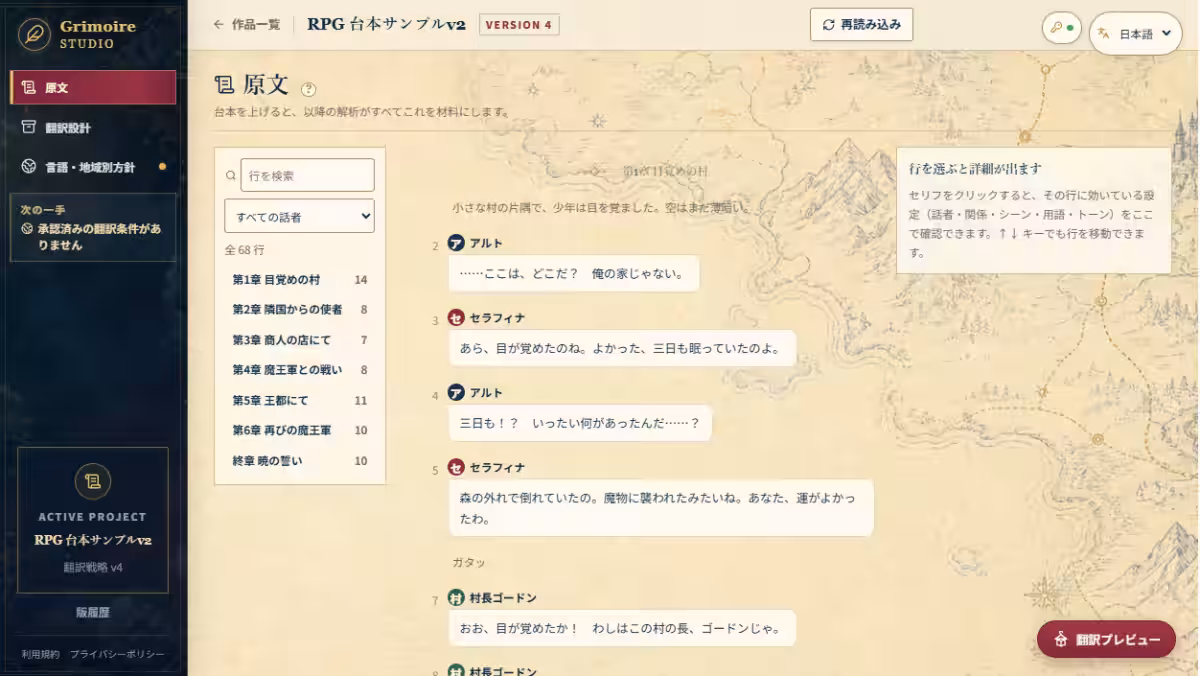Click セラフィナ avatar icon on line 5
Screen dimensions: 1200x676
point(456,467)
